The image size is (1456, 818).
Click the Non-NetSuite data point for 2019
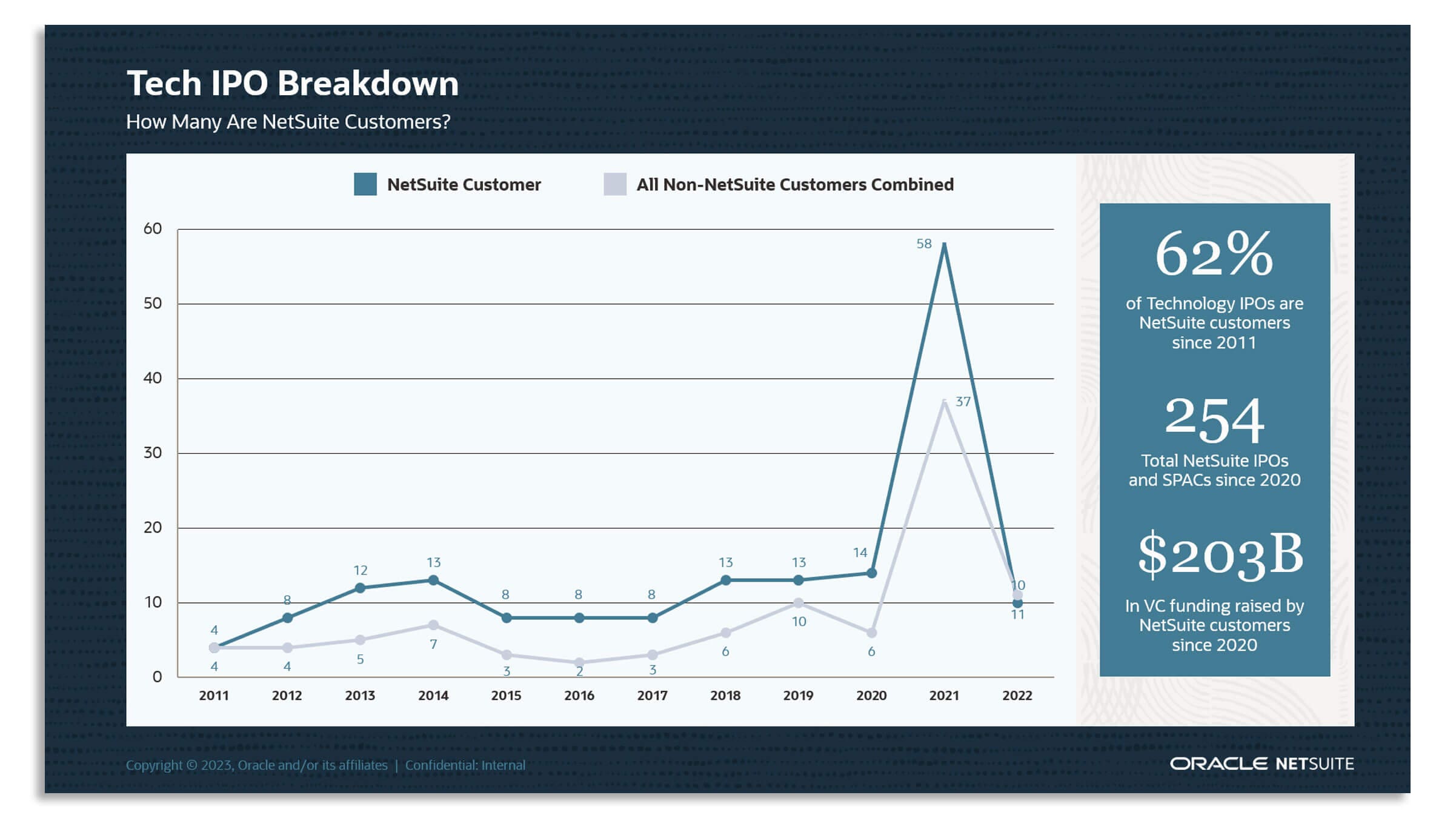coord(798,602)
